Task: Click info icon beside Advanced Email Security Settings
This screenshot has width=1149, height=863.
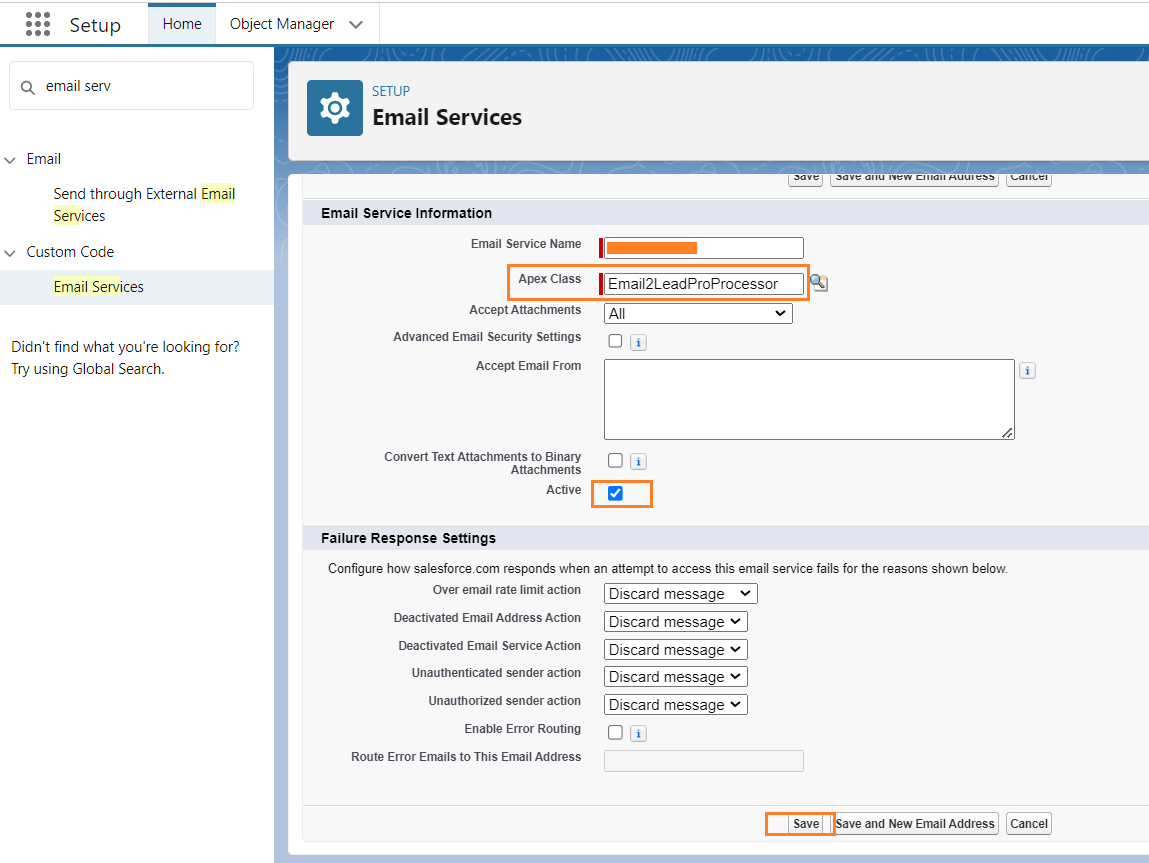Action: [638, 342]
